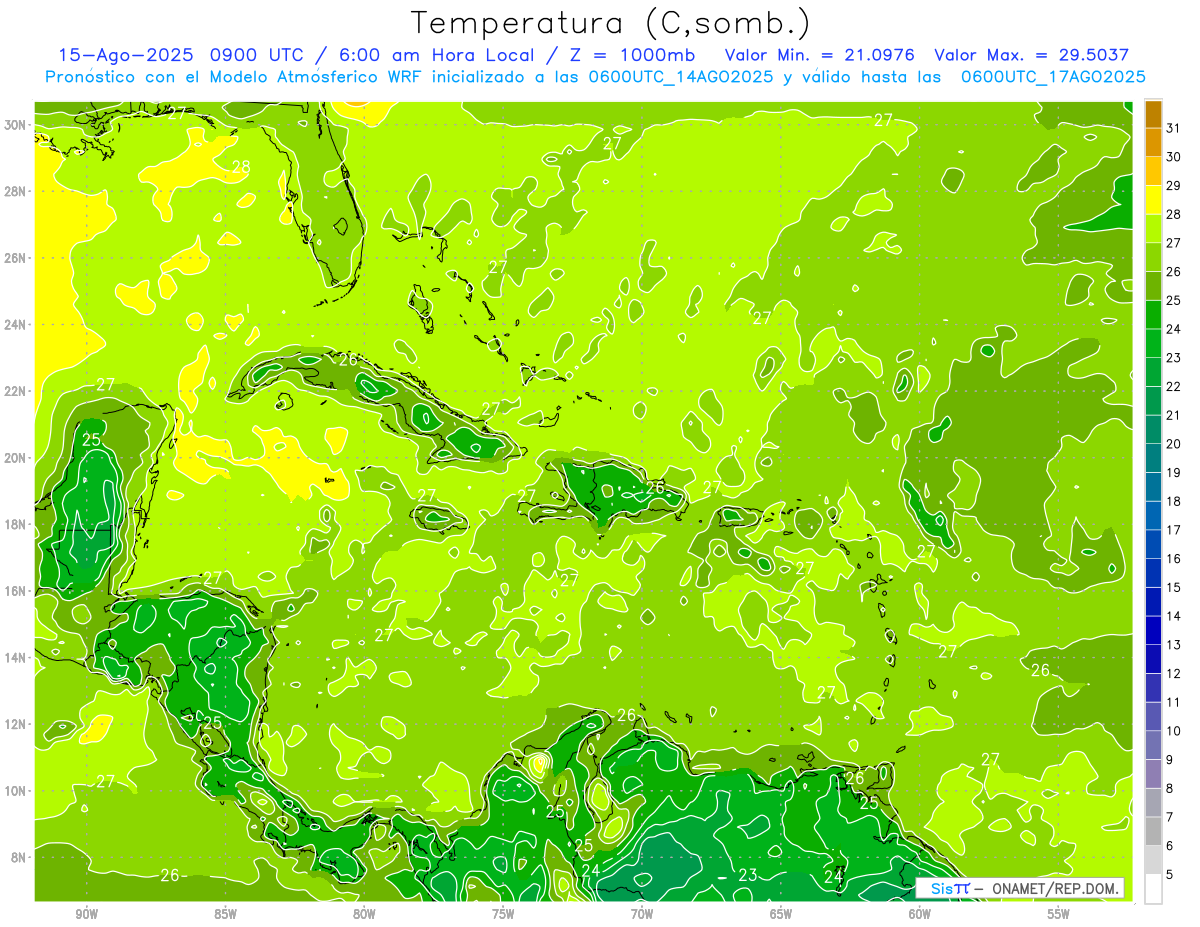The image size is (1200, 927).
Task: Click the 28N latitude axis label
Action: (15, 191)
